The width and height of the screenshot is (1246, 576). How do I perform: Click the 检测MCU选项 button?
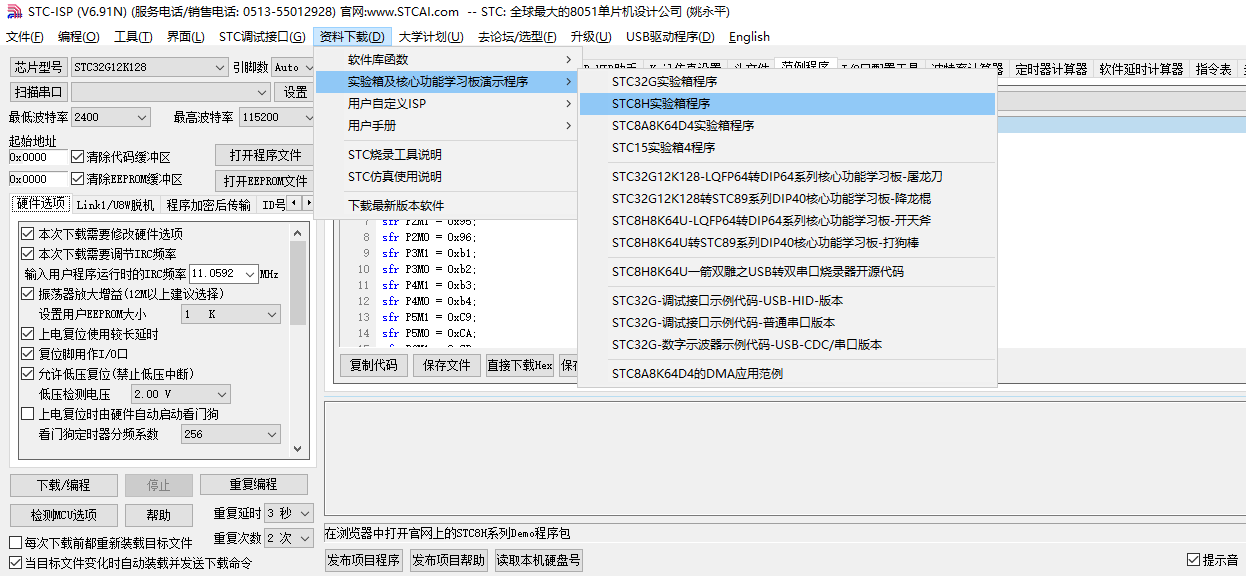63,515
